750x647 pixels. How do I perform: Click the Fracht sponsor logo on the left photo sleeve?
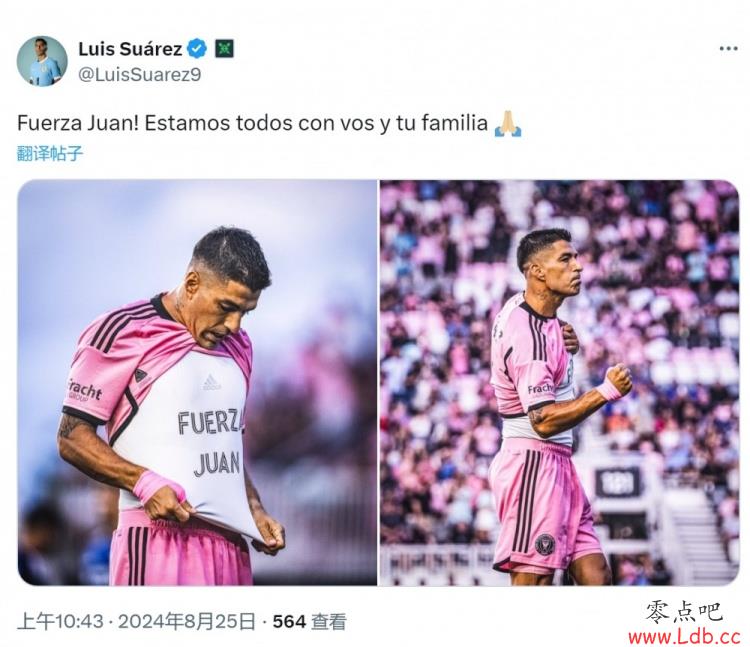(84, 390)
